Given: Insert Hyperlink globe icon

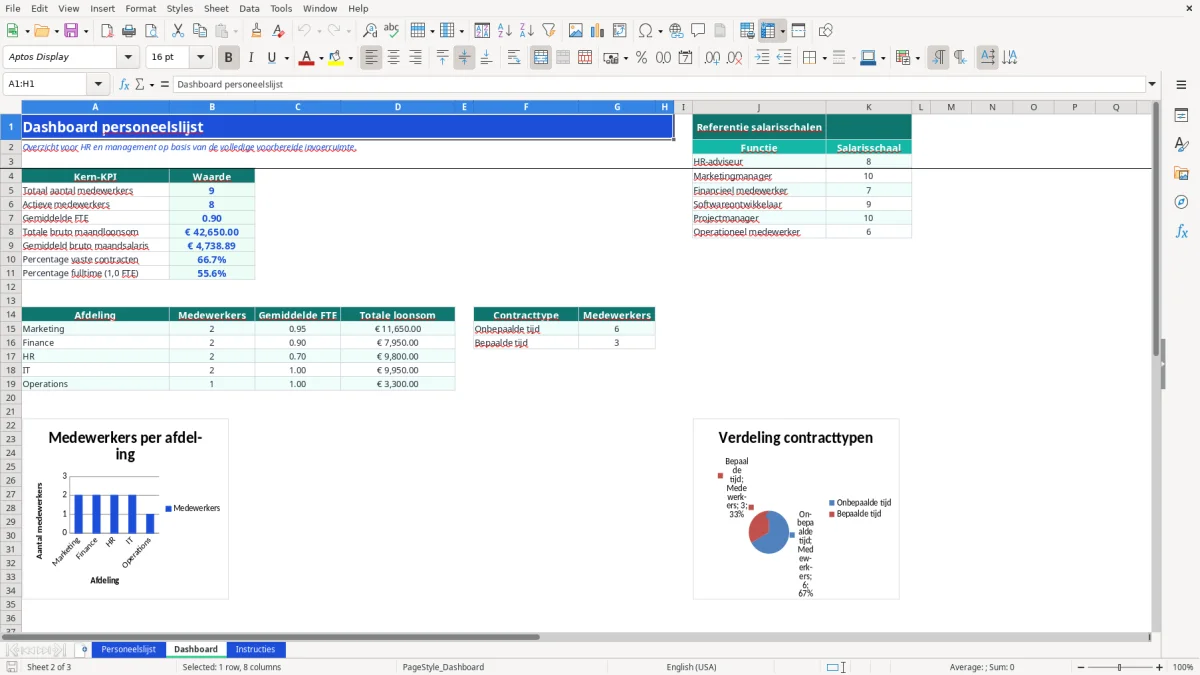Looking at the screenshot, I should point(676,31).
